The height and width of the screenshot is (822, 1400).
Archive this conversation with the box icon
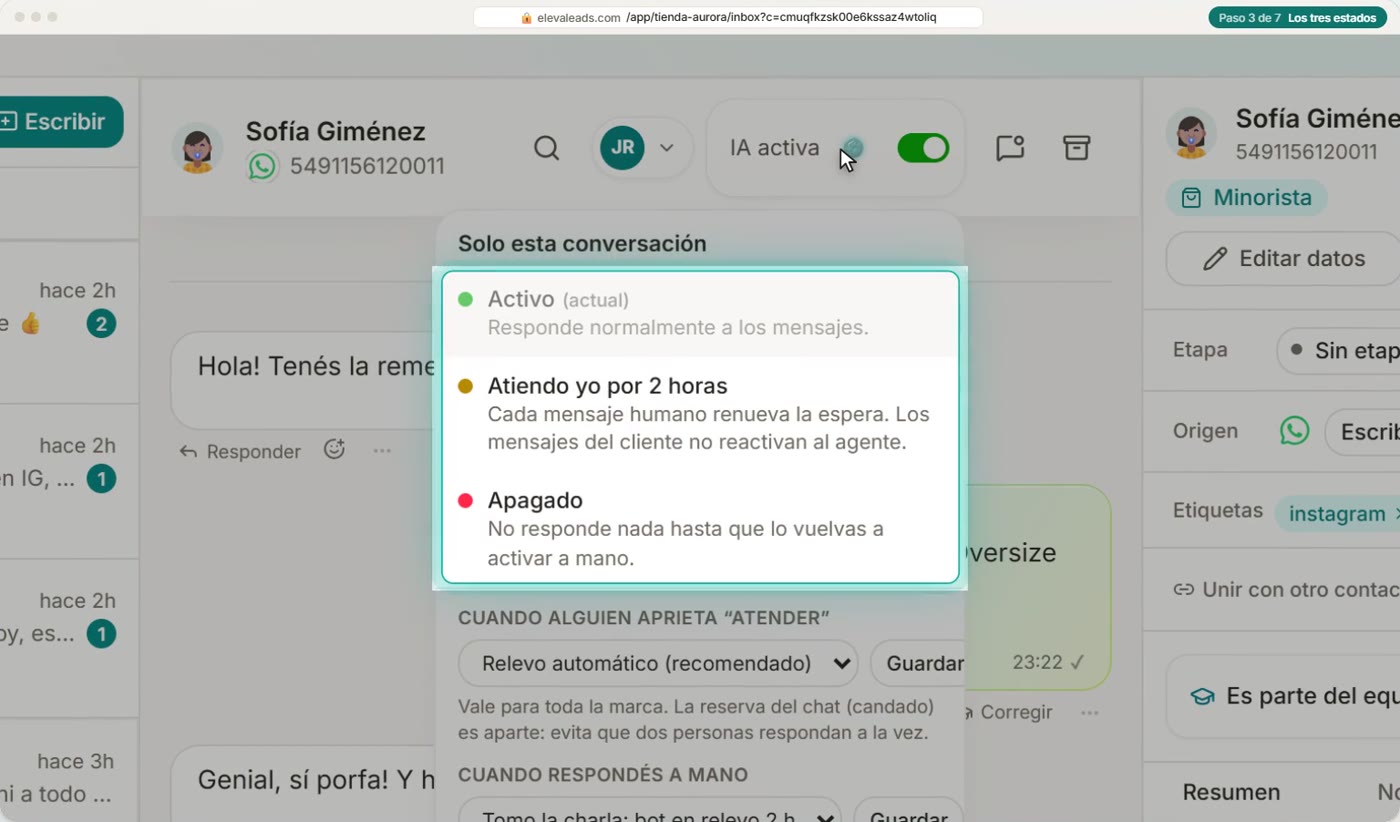click(1076, 148)
